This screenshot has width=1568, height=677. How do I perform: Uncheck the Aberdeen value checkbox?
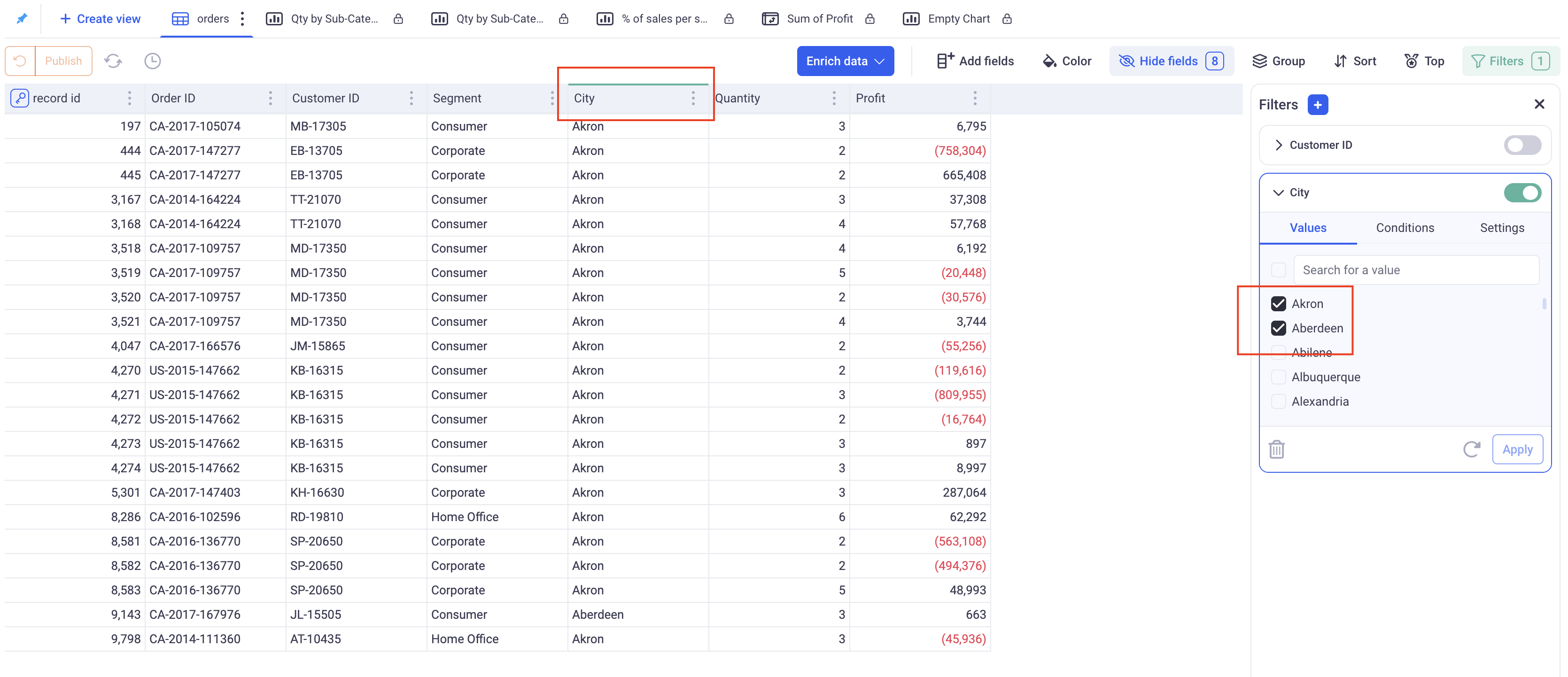coord(1278,328)
